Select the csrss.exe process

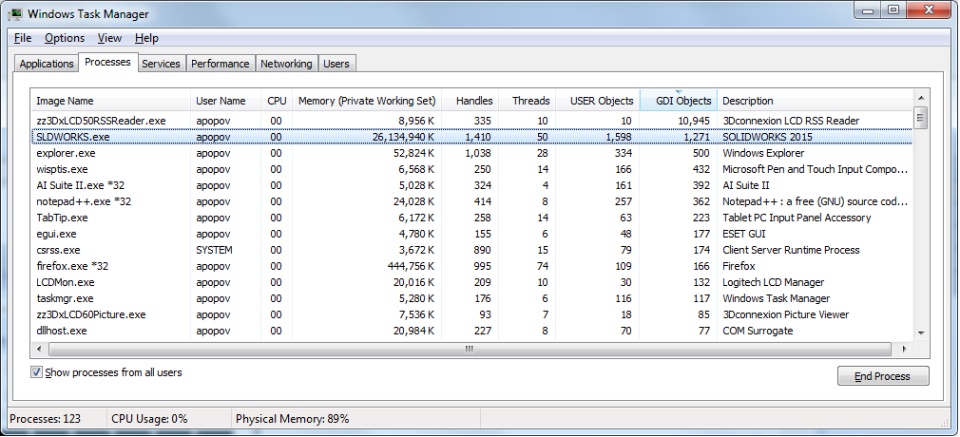click(x=471, y=250)
